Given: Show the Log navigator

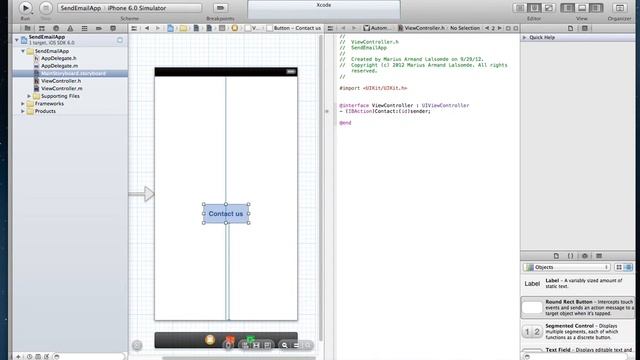Looking at the screenshot, I should click(113, 28).
